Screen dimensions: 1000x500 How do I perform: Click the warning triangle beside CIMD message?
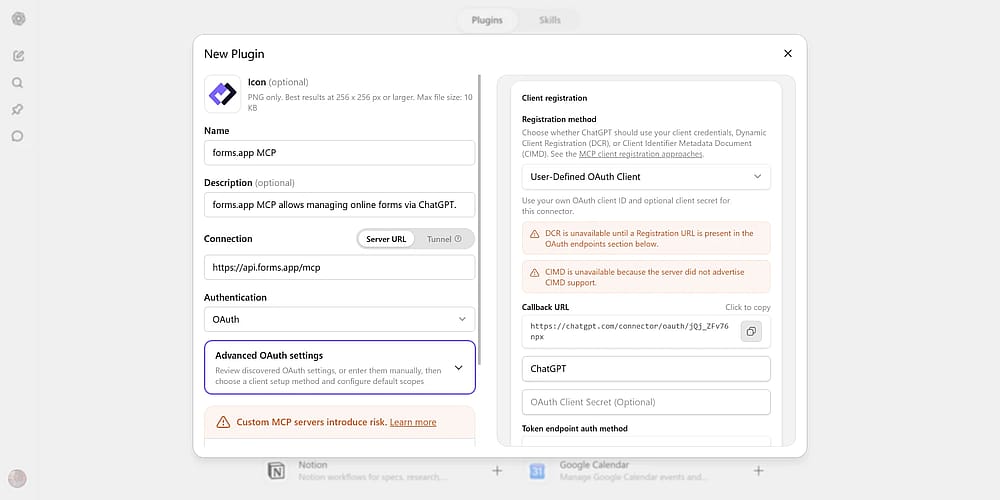[x=534, y=272]
